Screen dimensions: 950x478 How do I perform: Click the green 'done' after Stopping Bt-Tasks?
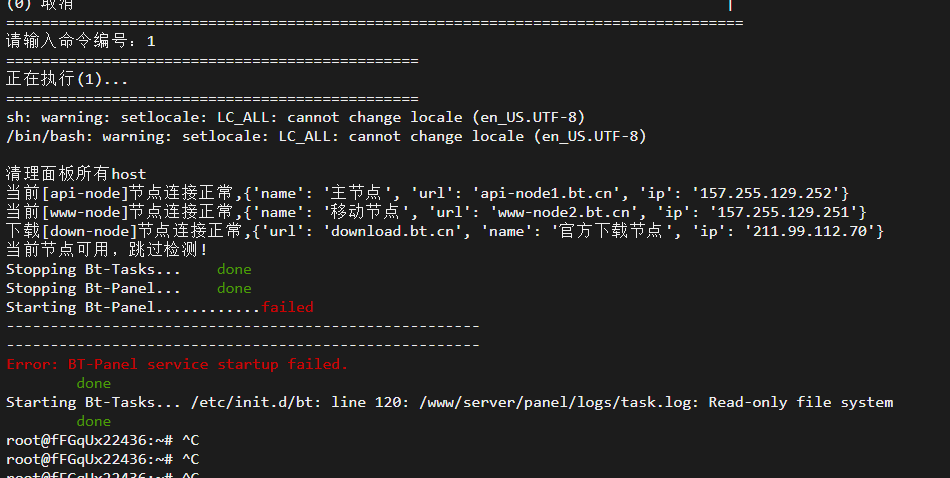tap(234, 269)
